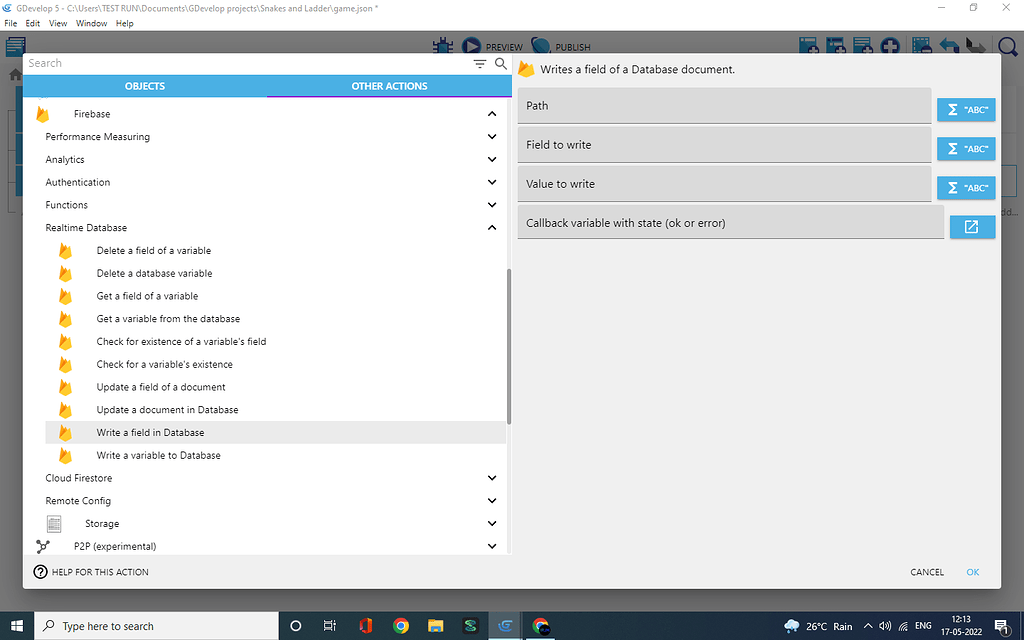This screenshot has width=1024, height=640.
Task: Click into the Path input field
Action: tap(724, 106)
